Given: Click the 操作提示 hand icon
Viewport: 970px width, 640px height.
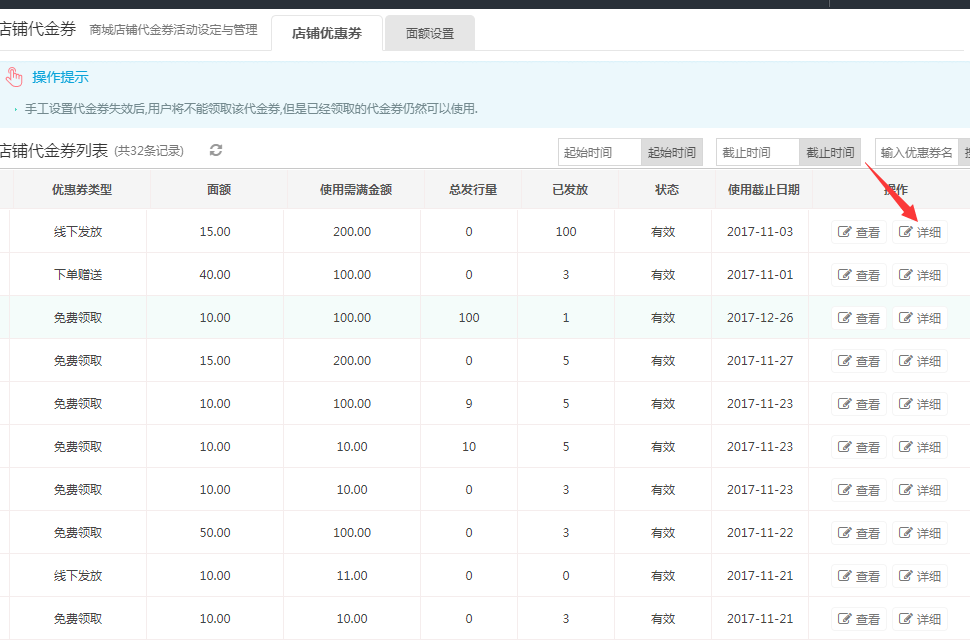Looking at the screenshot, I should (x=13, y=77).
